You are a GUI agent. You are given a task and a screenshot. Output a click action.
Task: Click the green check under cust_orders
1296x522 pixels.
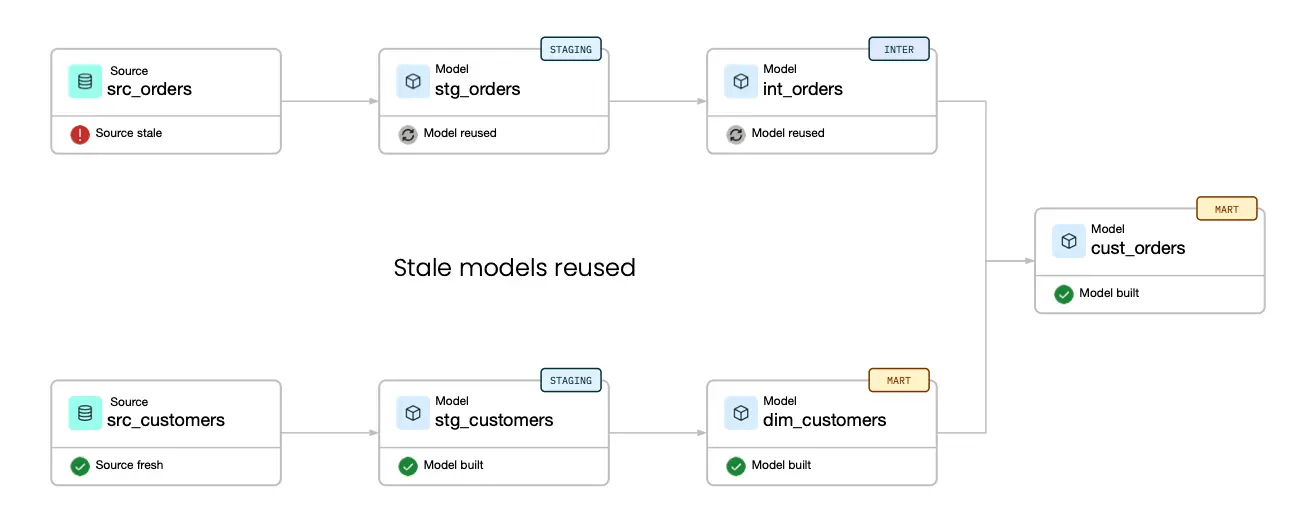point(1064,294)
